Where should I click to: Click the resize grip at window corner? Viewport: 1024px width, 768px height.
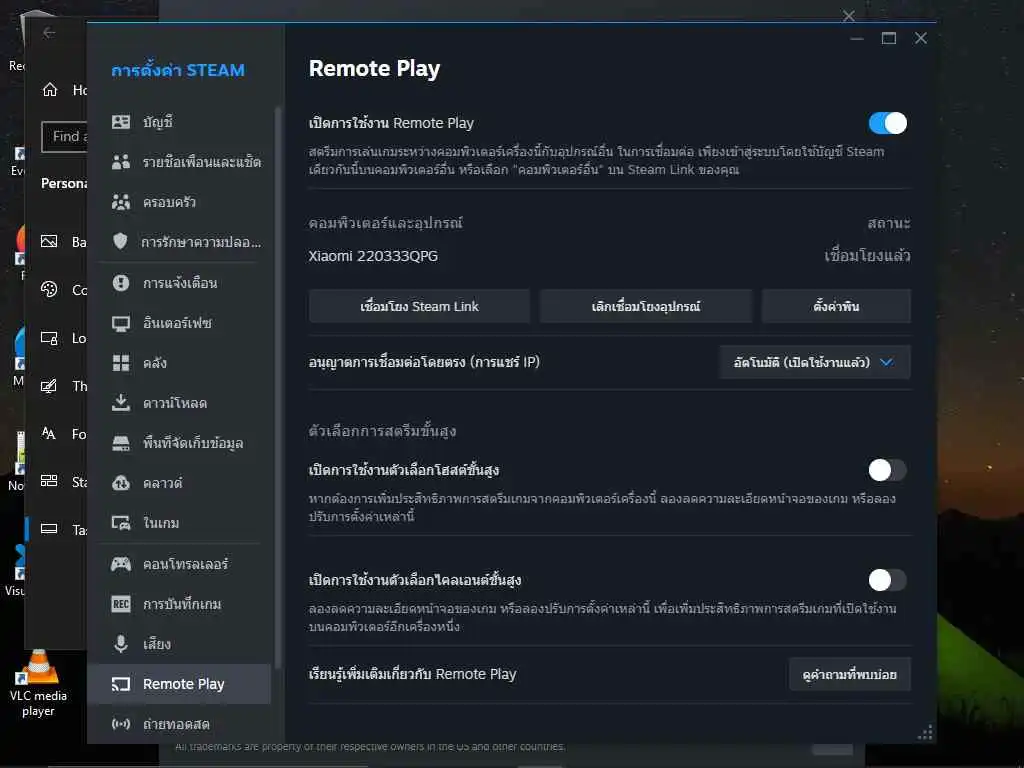click(x=925, y=733)
